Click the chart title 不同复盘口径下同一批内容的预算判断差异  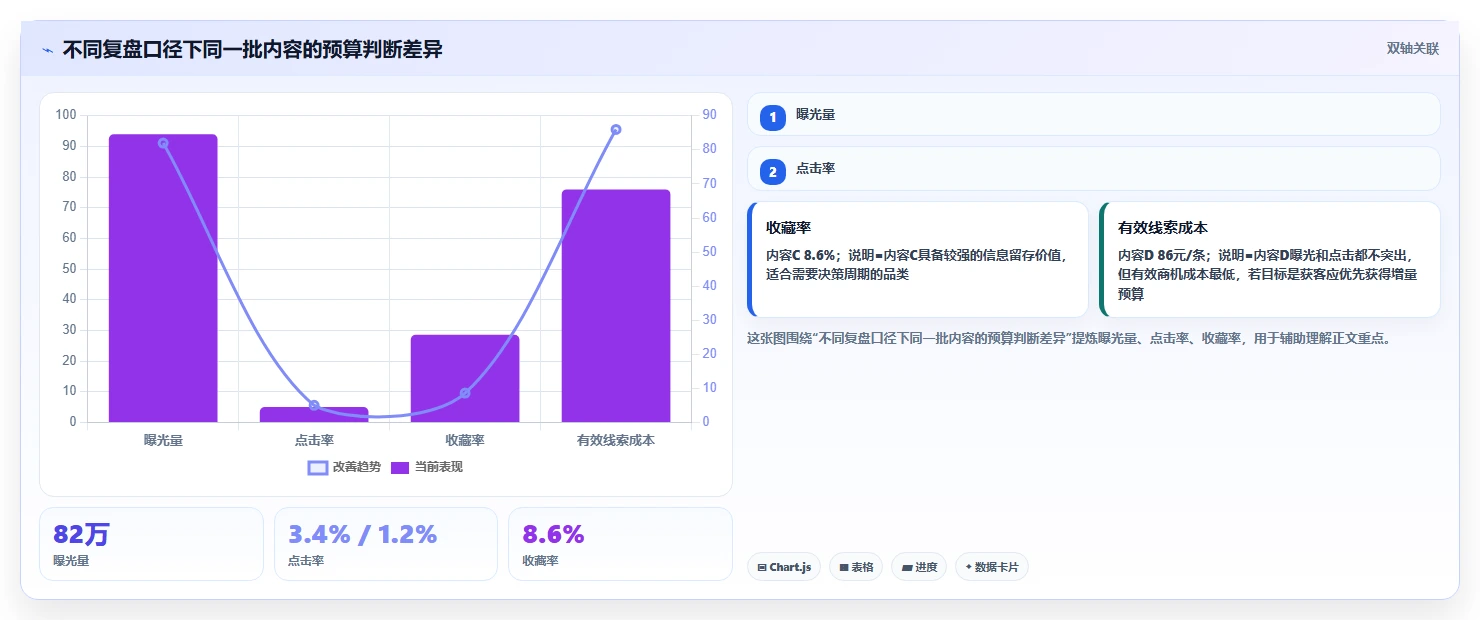pos(253,49)
